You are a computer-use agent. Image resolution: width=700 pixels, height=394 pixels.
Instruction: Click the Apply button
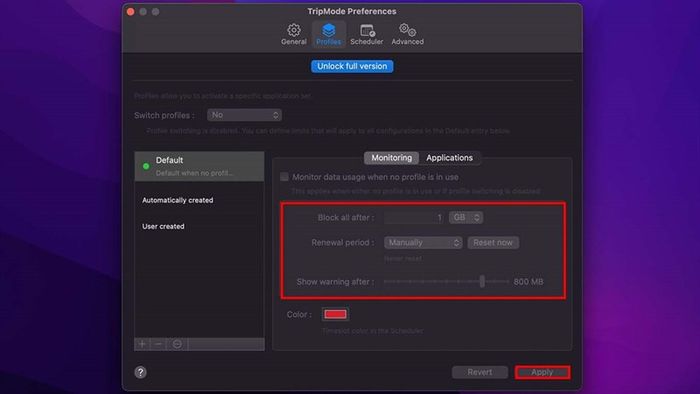(x=542, y=372)
